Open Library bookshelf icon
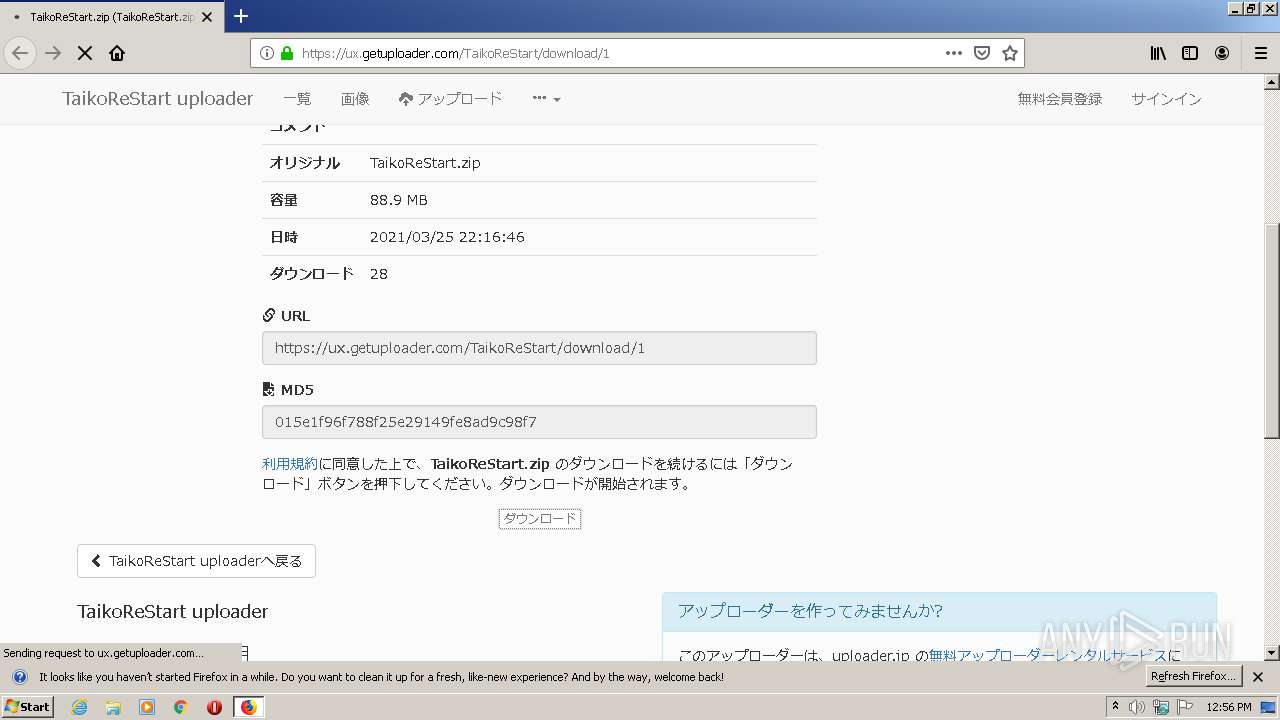1280x720 pixels. 1158,53
